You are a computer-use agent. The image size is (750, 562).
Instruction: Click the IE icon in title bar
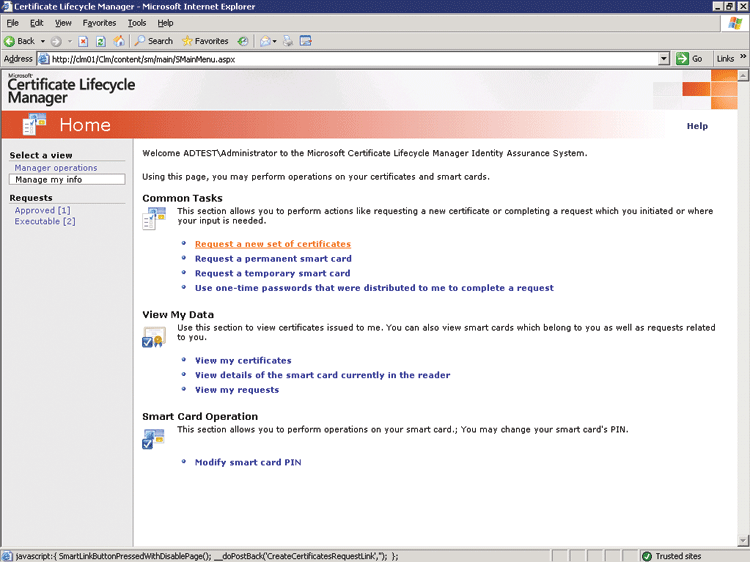[x=6, y=6]
